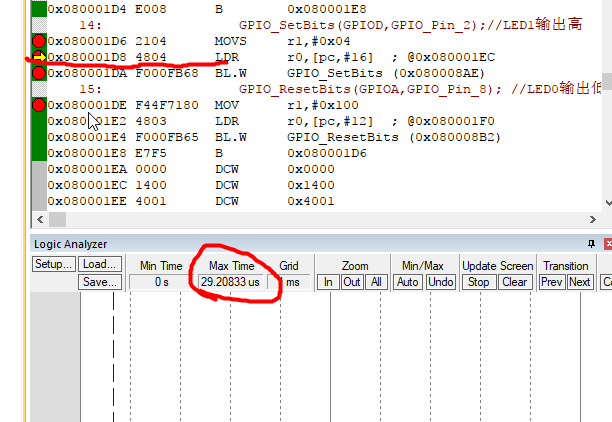Click the Zoom All button
The height and width of the screenshot is (422, 612).
tap(376, 282)
